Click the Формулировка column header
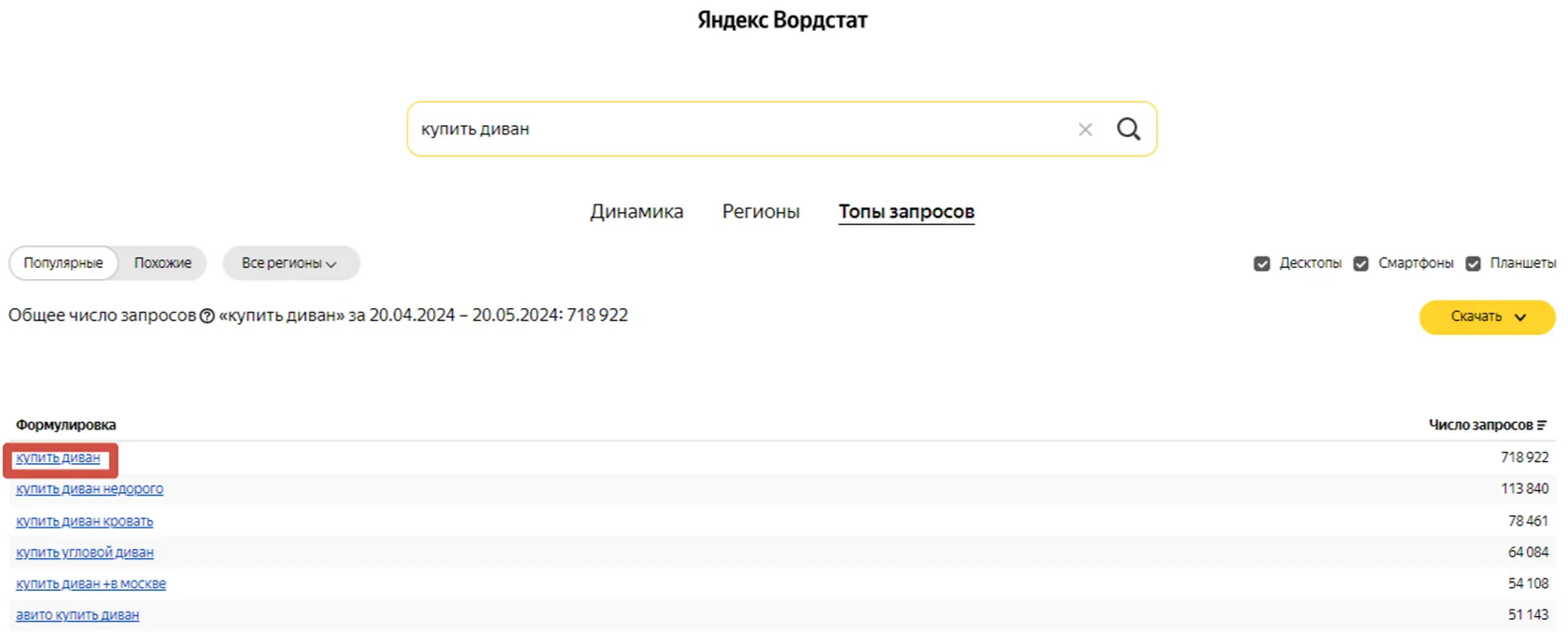Viewport: 1568px width, 632px height. [66, 425]
